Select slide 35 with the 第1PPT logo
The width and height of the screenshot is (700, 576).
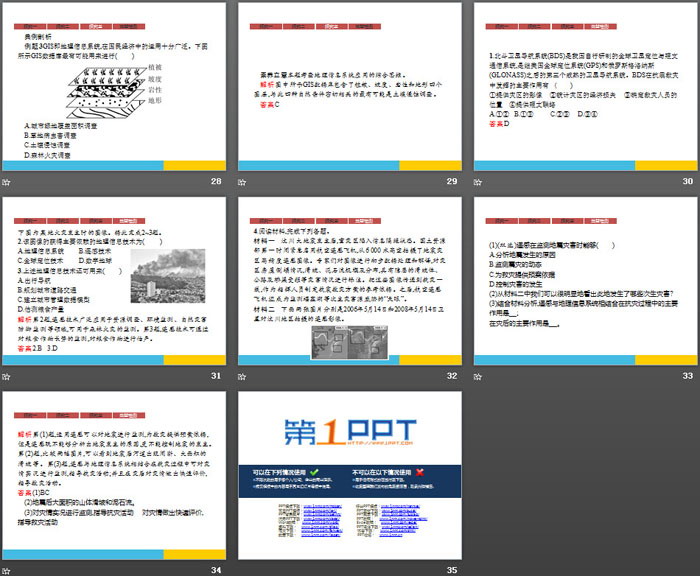[x=350, y=476]
